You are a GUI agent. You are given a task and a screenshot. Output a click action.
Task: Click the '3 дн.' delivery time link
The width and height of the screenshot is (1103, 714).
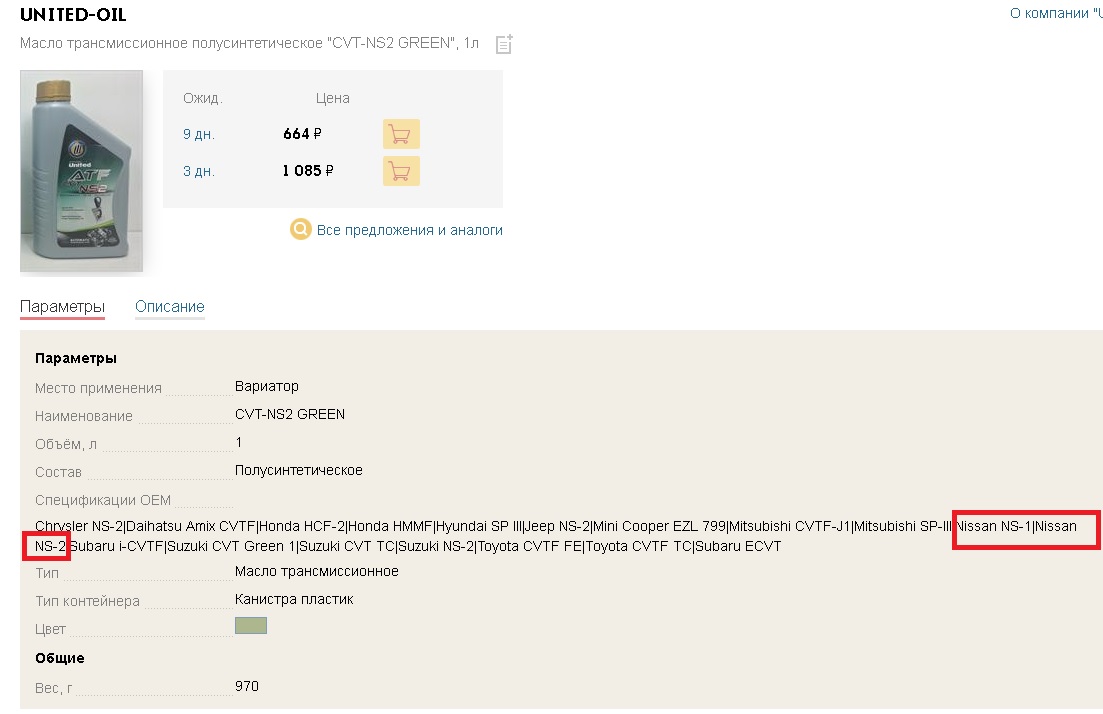tap(199, 171)
